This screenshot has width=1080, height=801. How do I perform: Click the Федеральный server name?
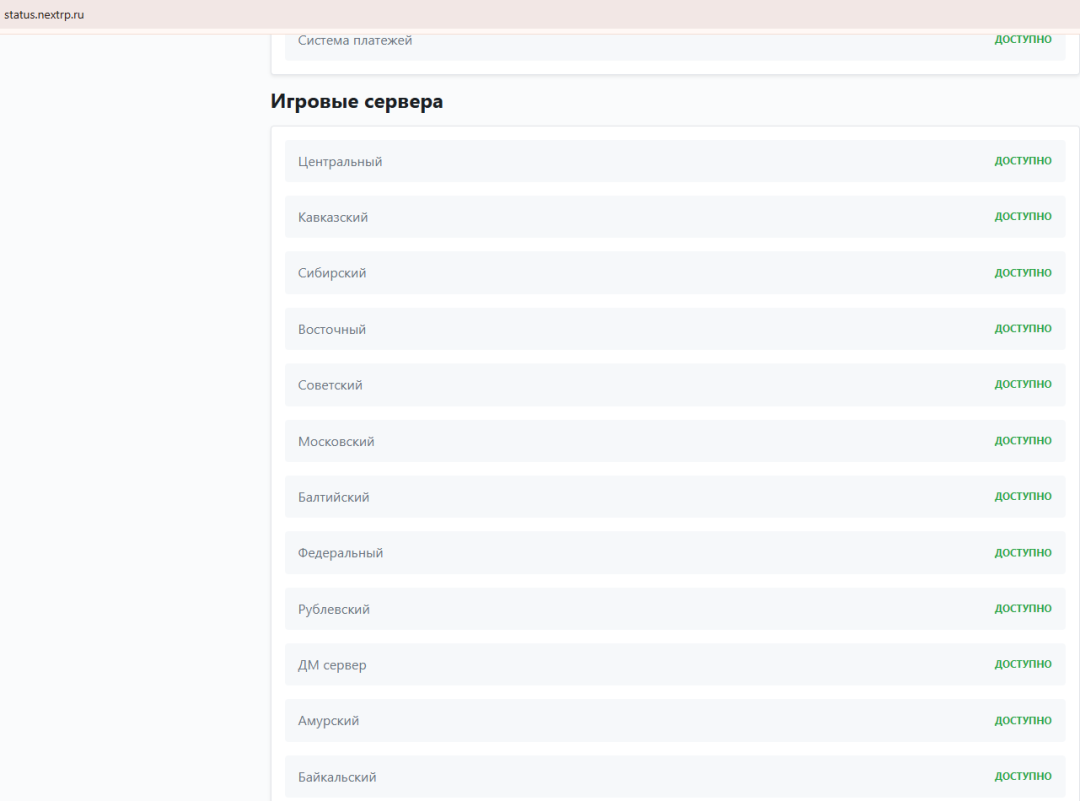(340, 554)
